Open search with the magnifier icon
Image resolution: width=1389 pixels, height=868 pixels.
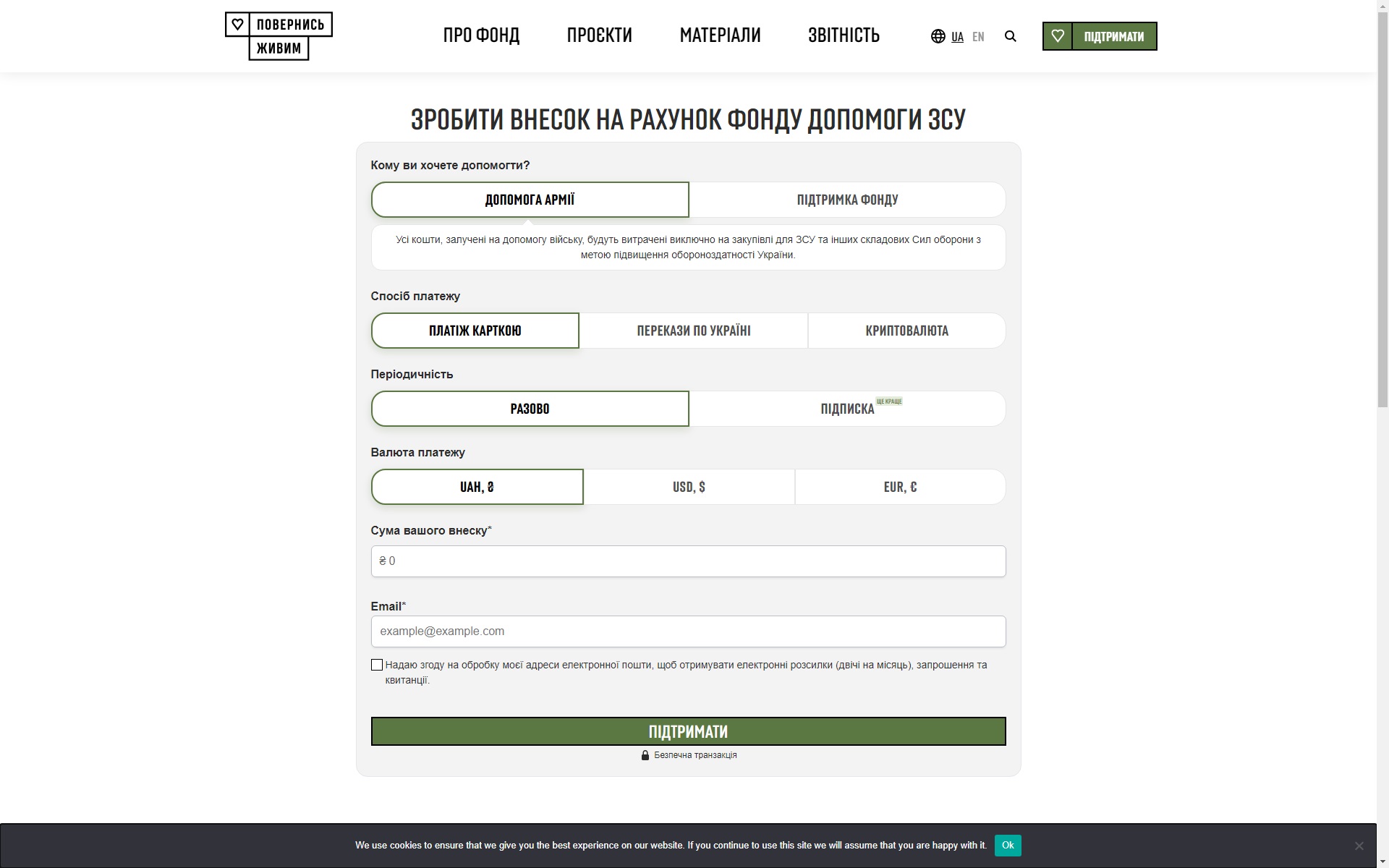coord(1011,36)
